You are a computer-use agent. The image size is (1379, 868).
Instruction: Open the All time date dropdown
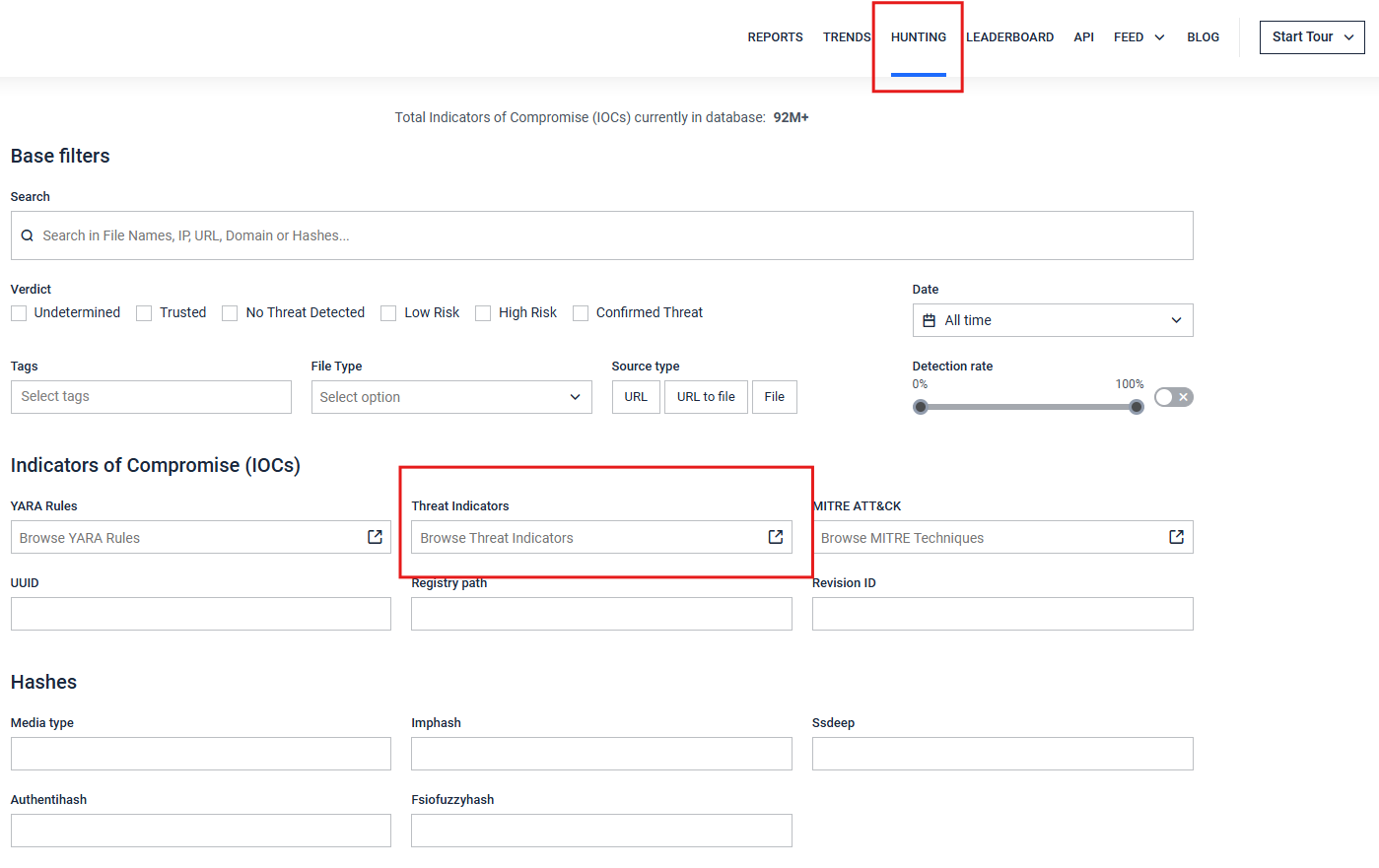(x=1053, y=320)
